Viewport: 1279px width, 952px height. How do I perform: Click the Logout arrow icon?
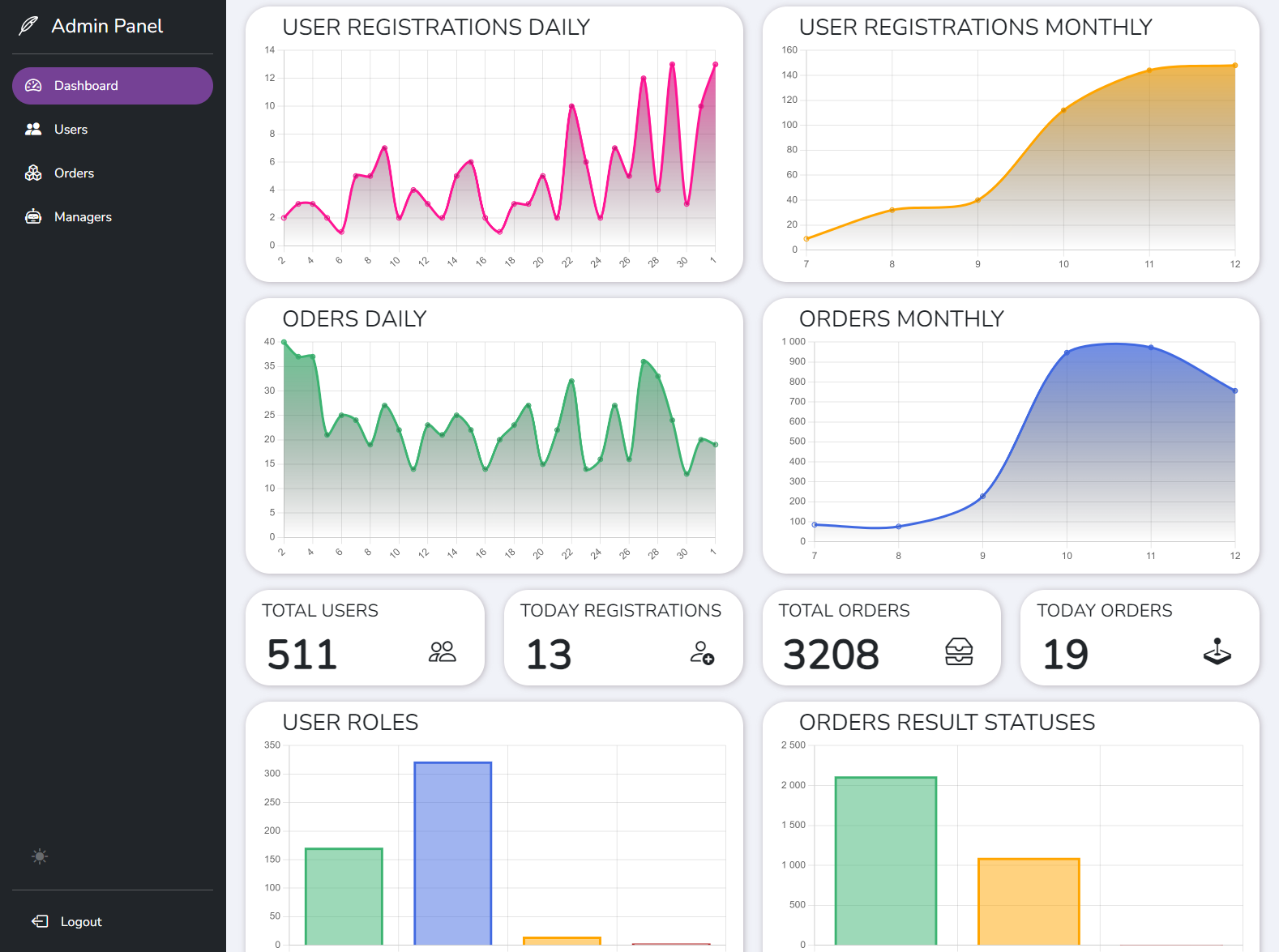40,921
